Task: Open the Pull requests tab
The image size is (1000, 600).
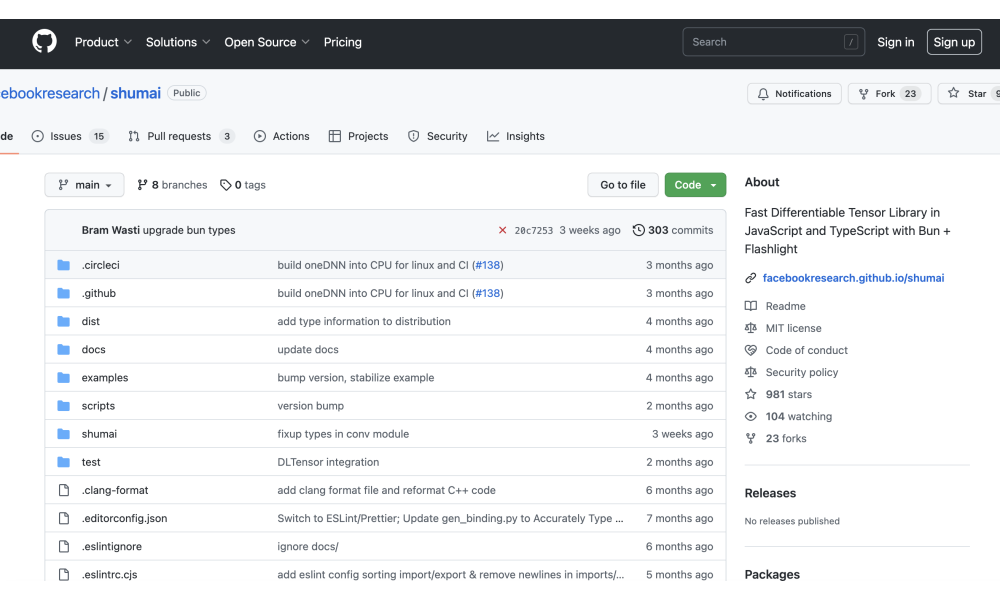Action: click(x=181, y=136)
